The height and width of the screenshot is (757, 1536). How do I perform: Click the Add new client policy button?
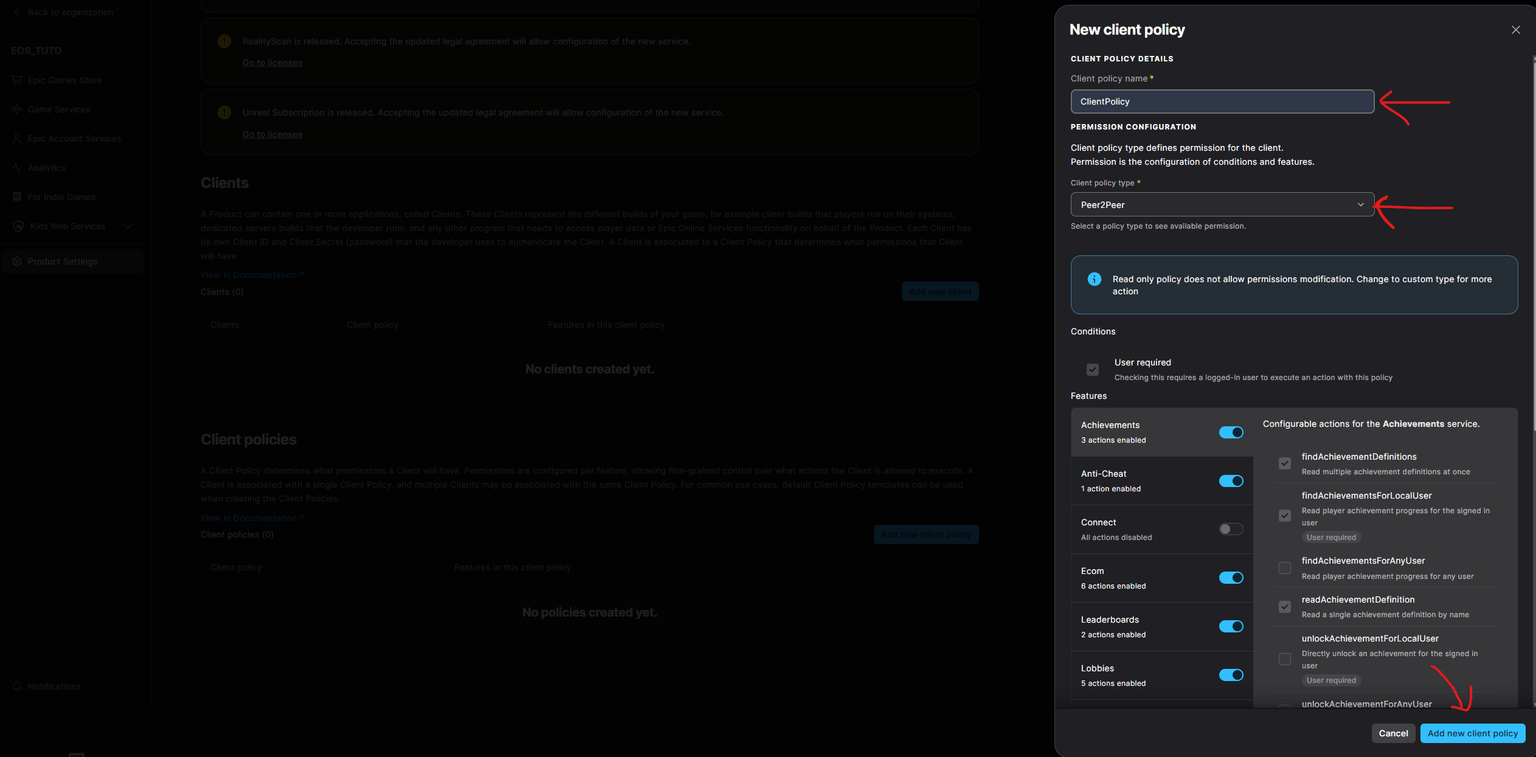click(1472, 733)
